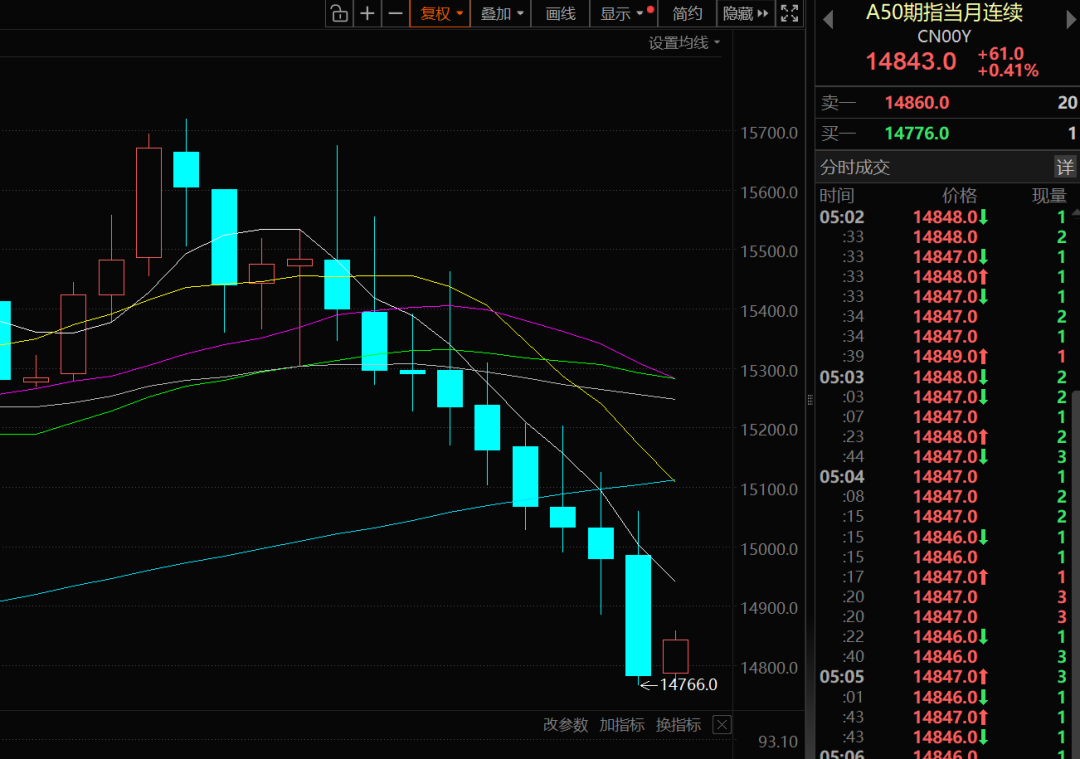Click the lock icon in chart toolbar
Image resolution: width=1080 pixels, height=759 pixels.
(x=339, y=13)
